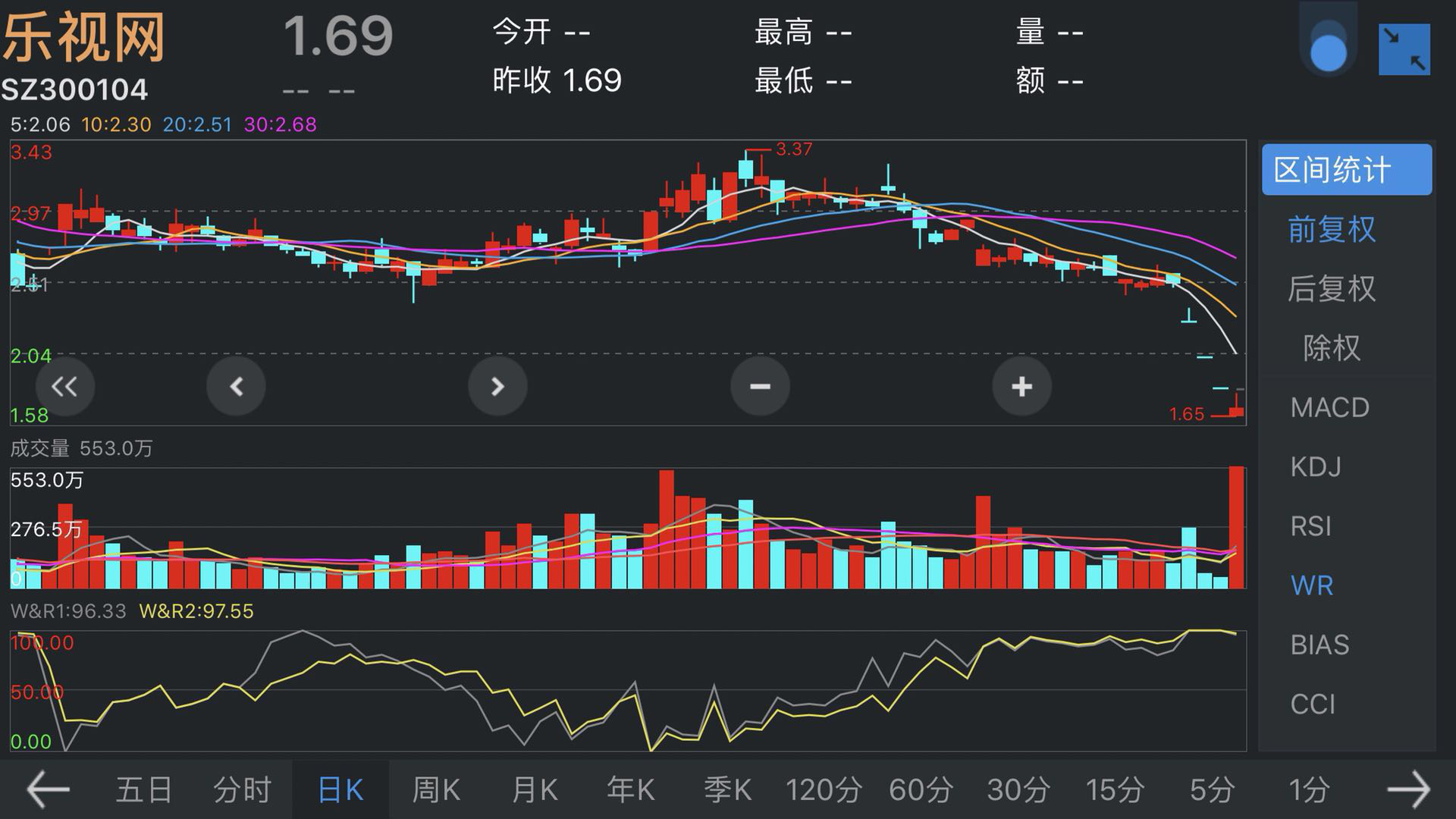Viewport: 1456px width, 819px height.
Task: Switch to 5分 minute chart
Action: [1212, 789]
